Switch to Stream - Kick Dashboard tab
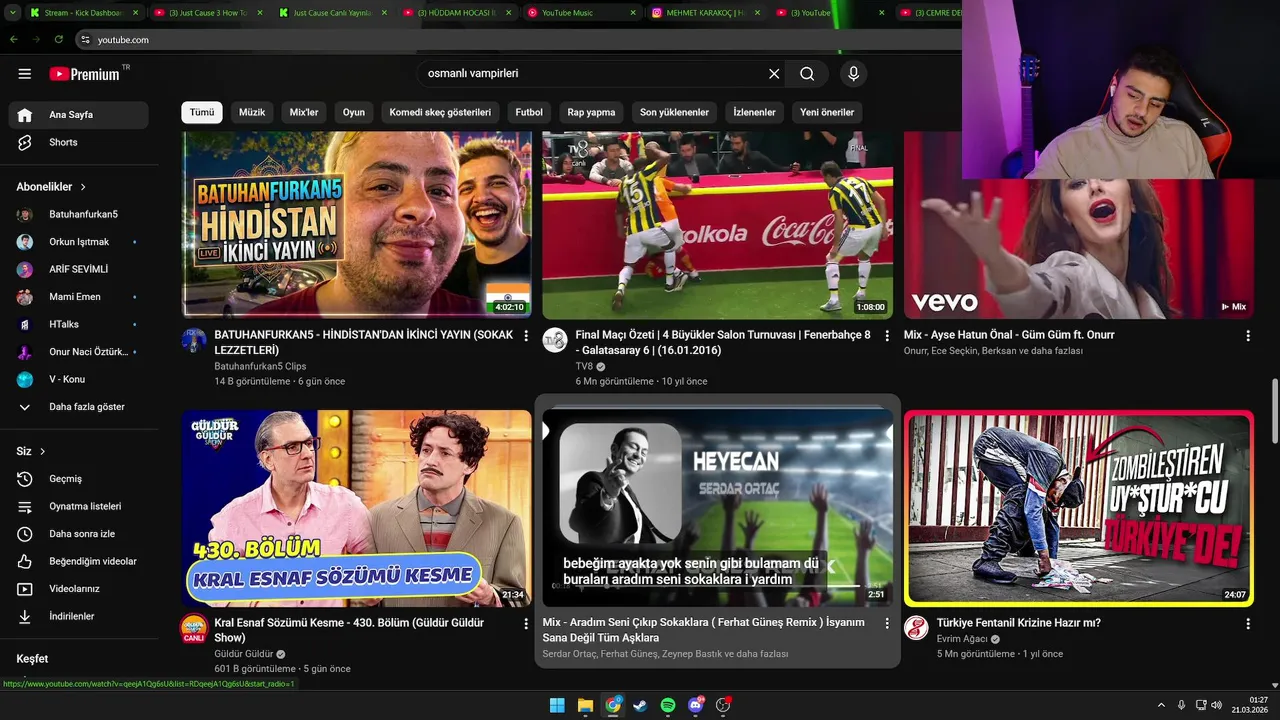Image resolution: width=1280 pixels, height=720 pixels. [84, 13]
